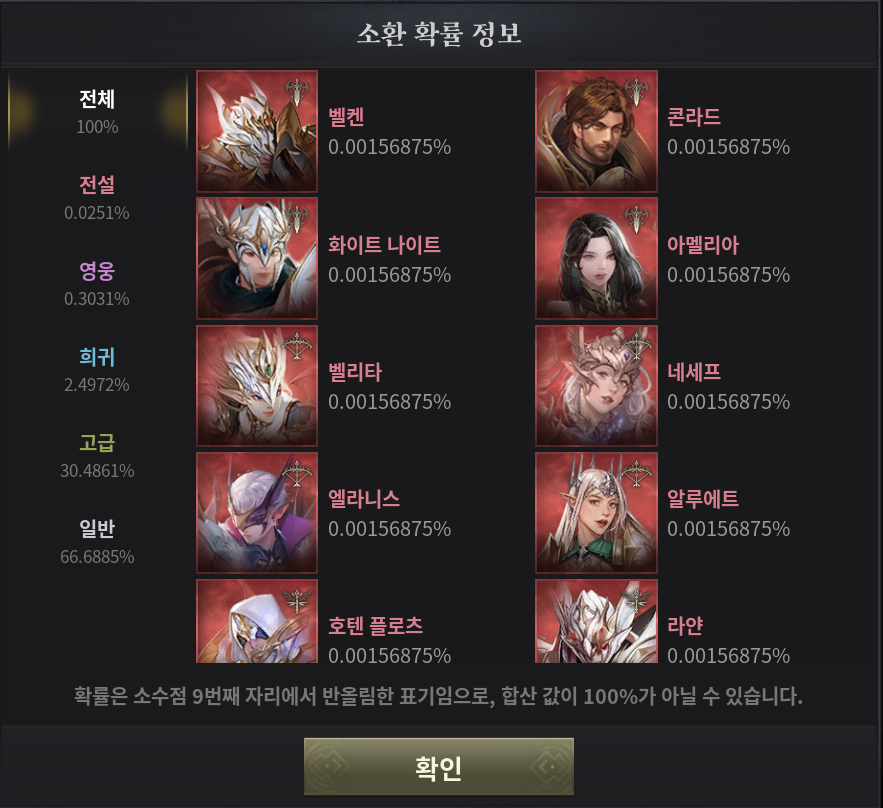Open the 벨리타 character icon
Viewport: 883px width, 808px height.
(257, 386)
